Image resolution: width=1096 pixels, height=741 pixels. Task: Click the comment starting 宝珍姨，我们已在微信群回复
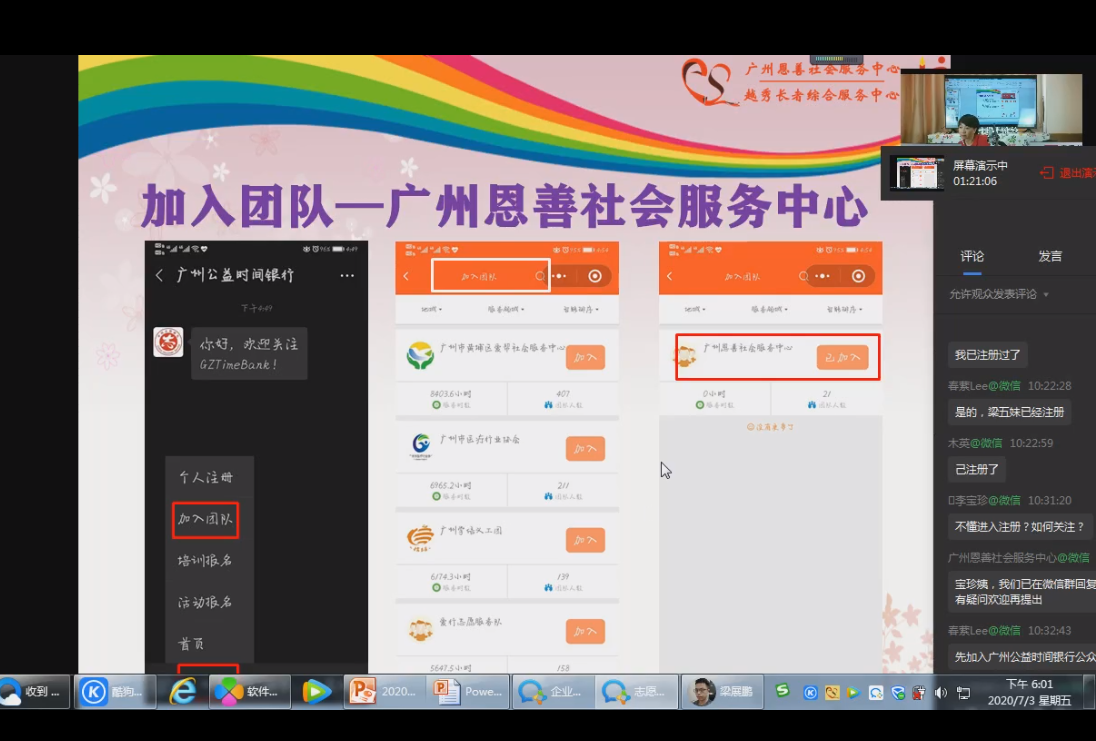point(1022,591)
